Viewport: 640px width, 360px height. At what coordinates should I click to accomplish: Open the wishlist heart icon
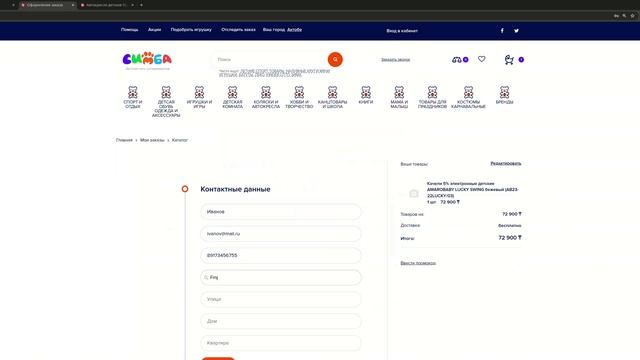coord(482,59)
